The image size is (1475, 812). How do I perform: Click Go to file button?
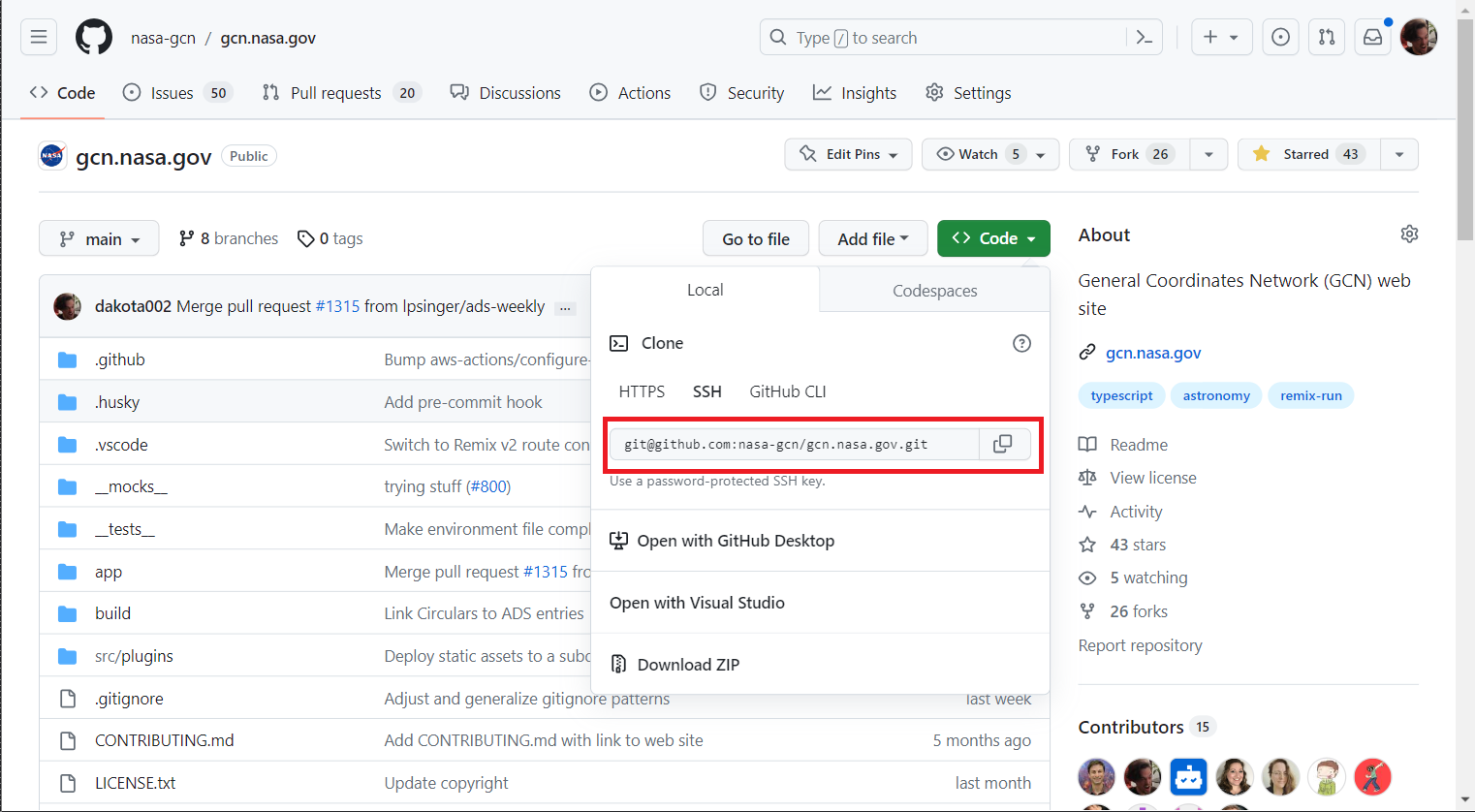756,238
